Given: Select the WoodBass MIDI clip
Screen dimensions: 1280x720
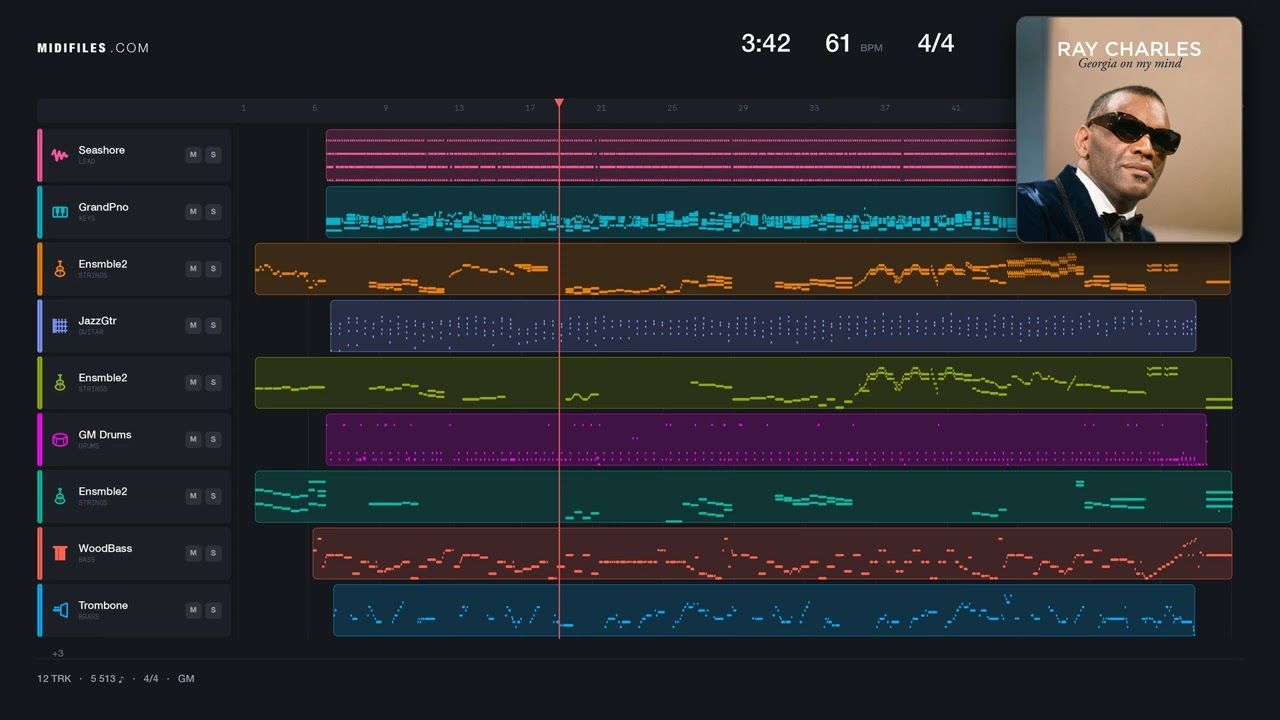Looking at the screenshot, I should [x=772, y=553].
